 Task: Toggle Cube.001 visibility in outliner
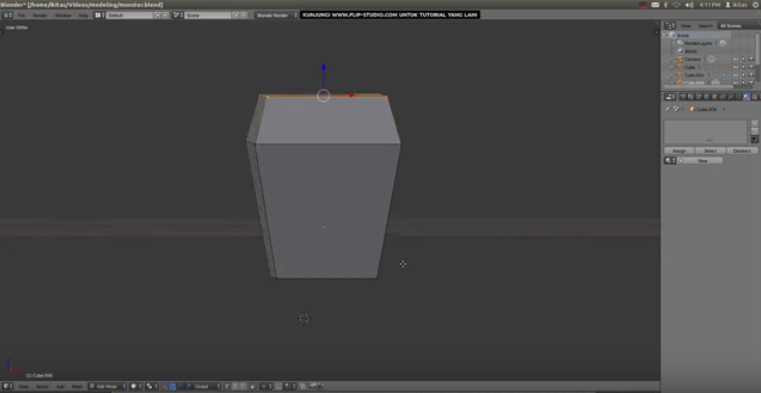pos(736,75)
